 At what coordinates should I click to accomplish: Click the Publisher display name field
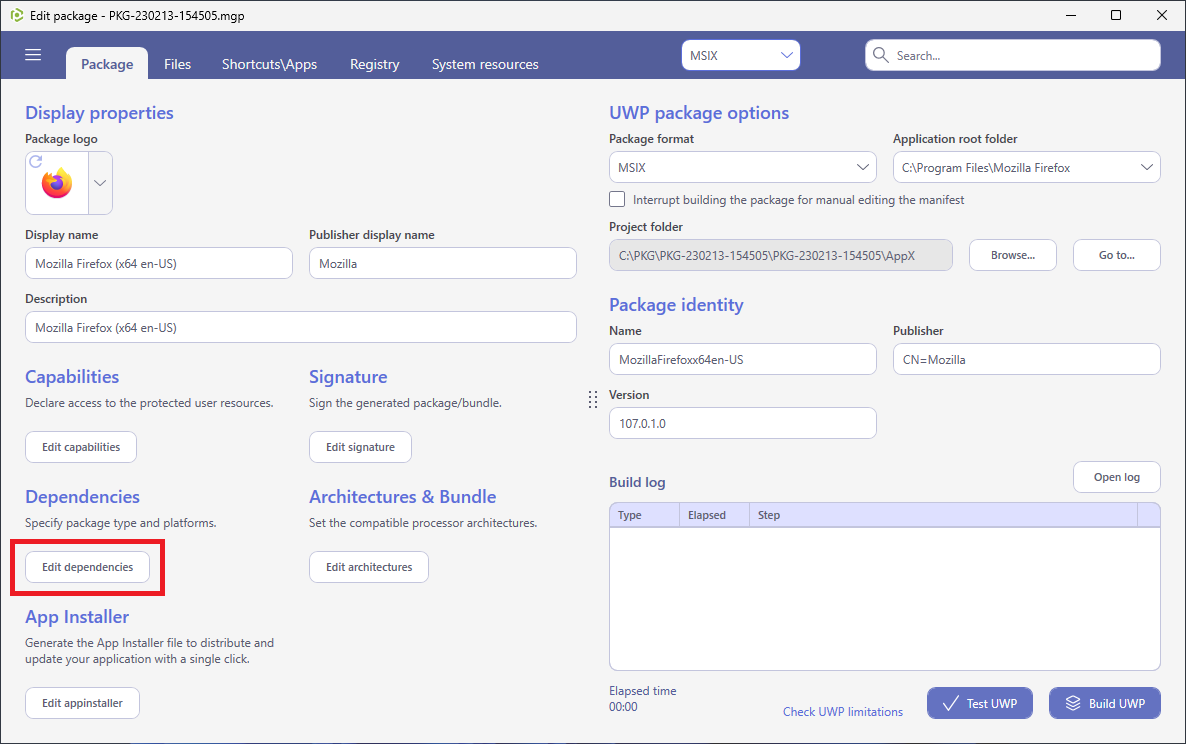pyautogui.click(x=442, y=263)
